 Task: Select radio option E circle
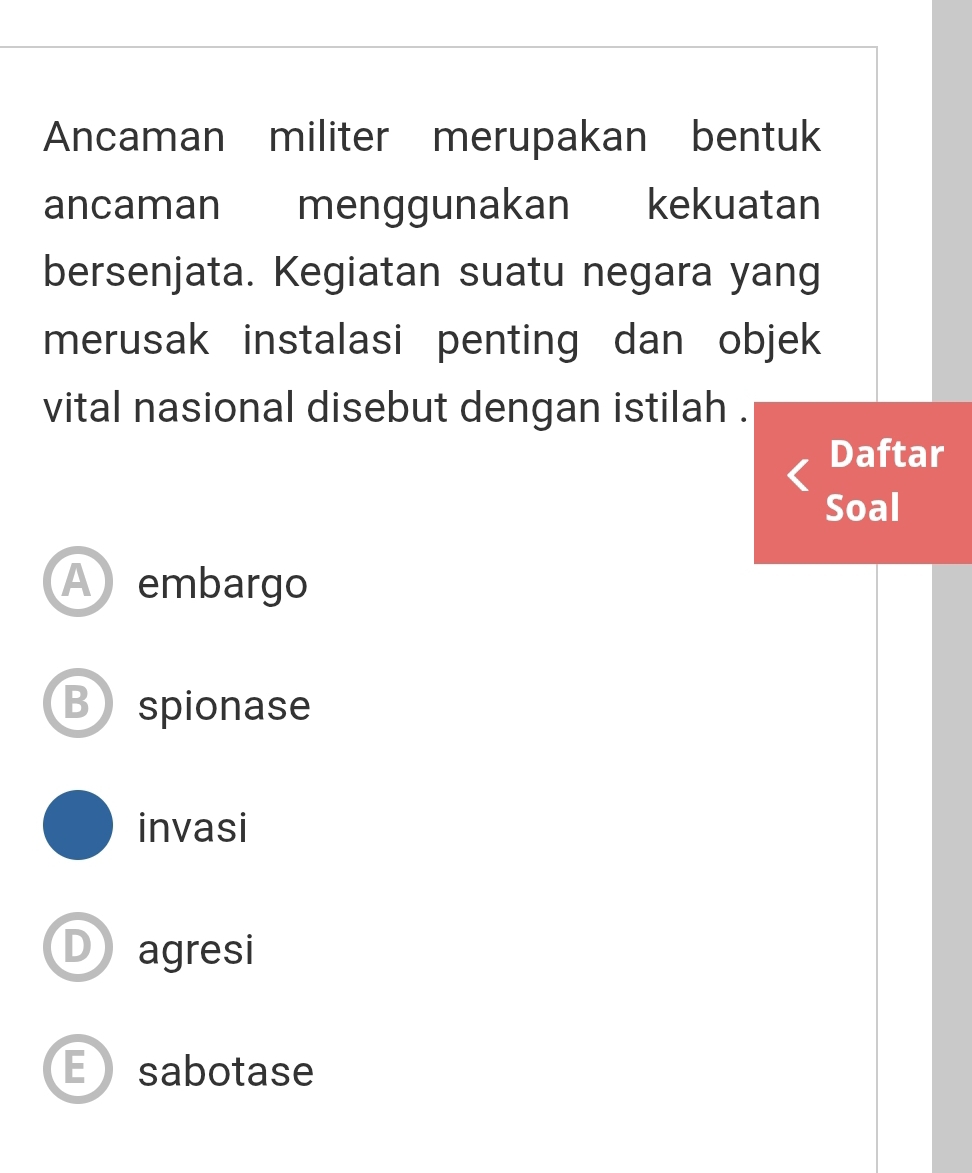[x=77, y=1069]
